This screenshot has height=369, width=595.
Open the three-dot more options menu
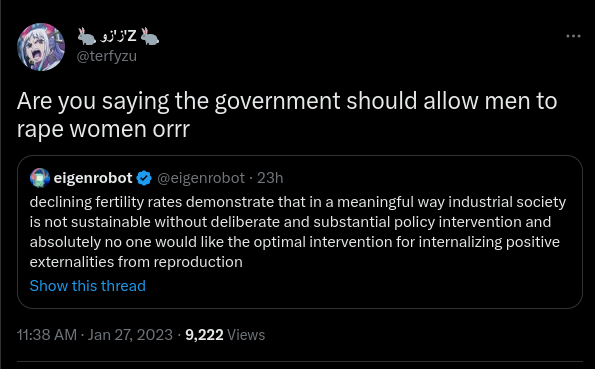pos(573,36)
